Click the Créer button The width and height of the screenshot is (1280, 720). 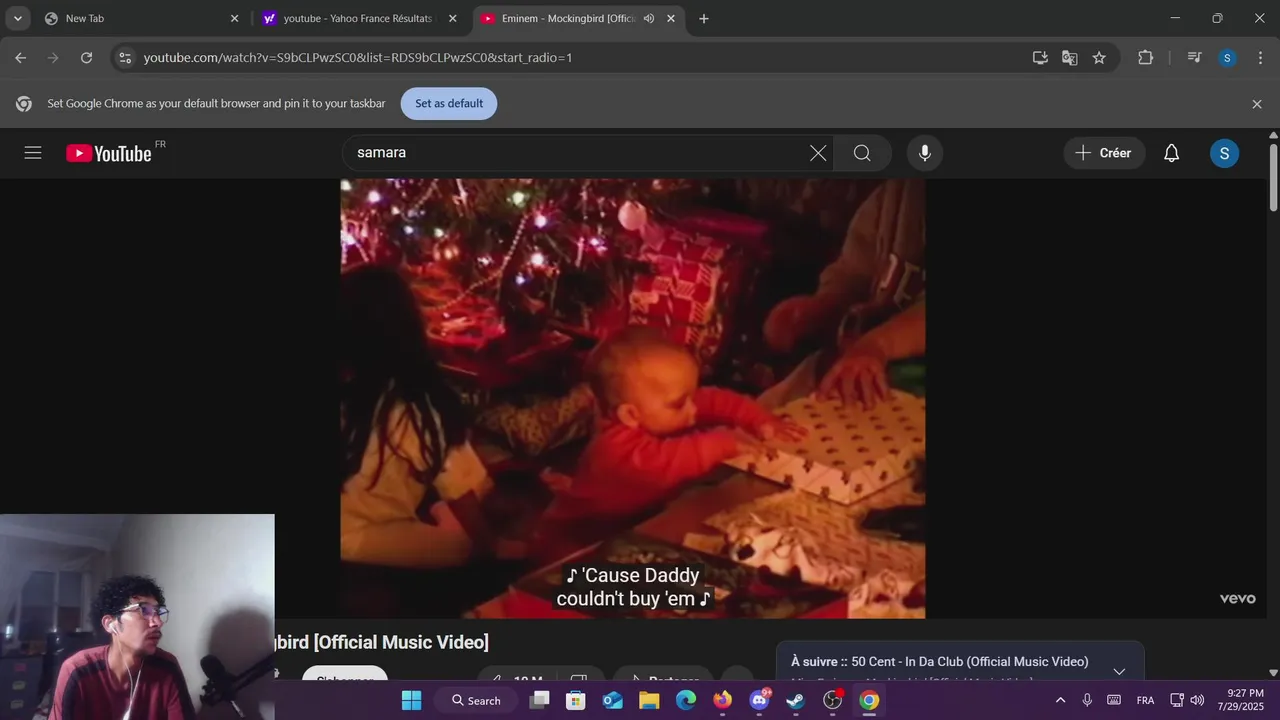[1104, 153]
